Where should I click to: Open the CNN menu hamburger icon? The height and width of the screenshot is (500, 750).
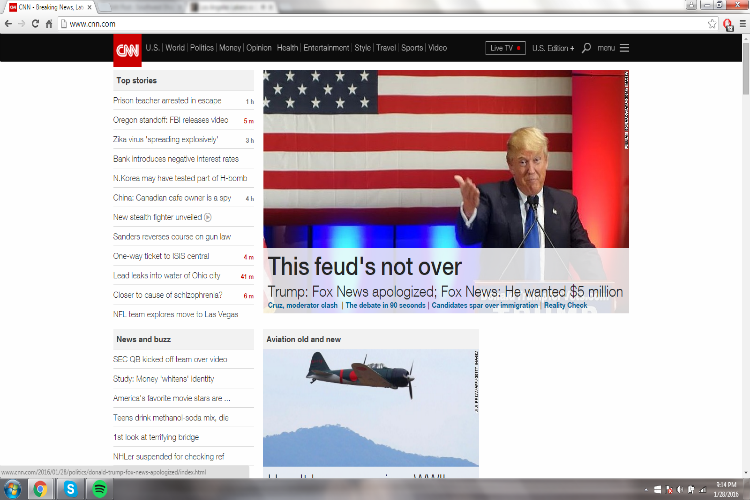click(x=624, y=48)
